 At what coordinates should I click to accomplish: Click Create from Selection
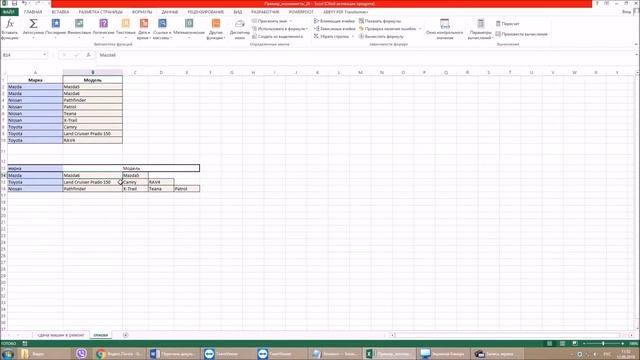tap(278, 36)
